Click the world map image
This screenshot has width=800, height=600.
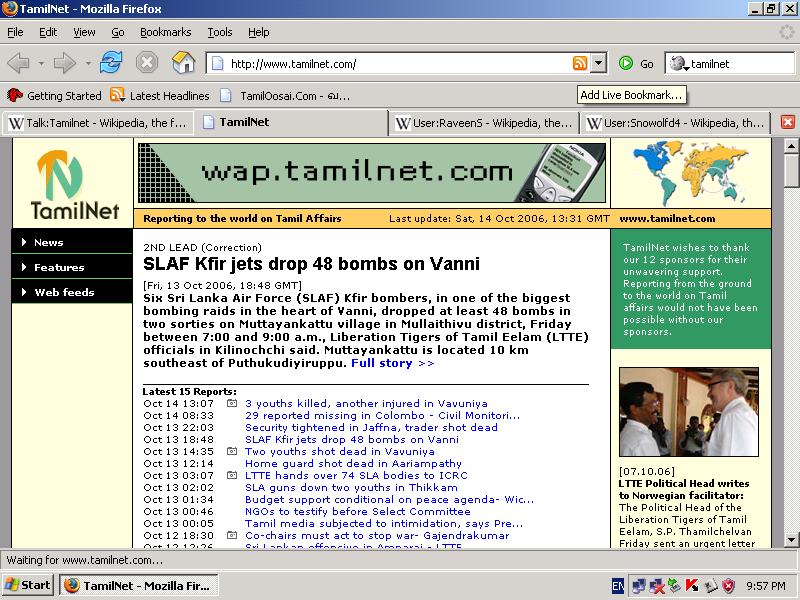point(690,172)
